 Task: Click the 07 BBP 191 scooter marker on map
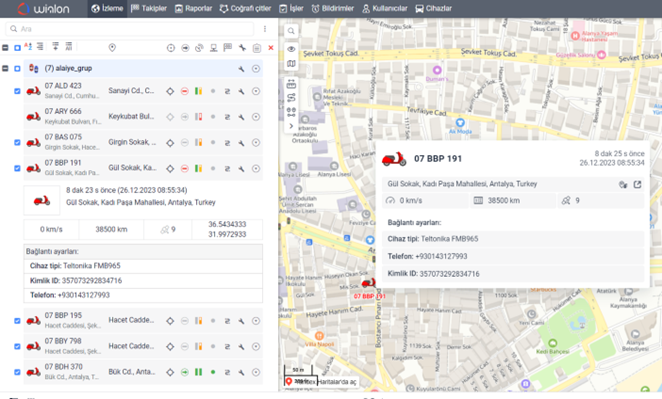point(369,283)
